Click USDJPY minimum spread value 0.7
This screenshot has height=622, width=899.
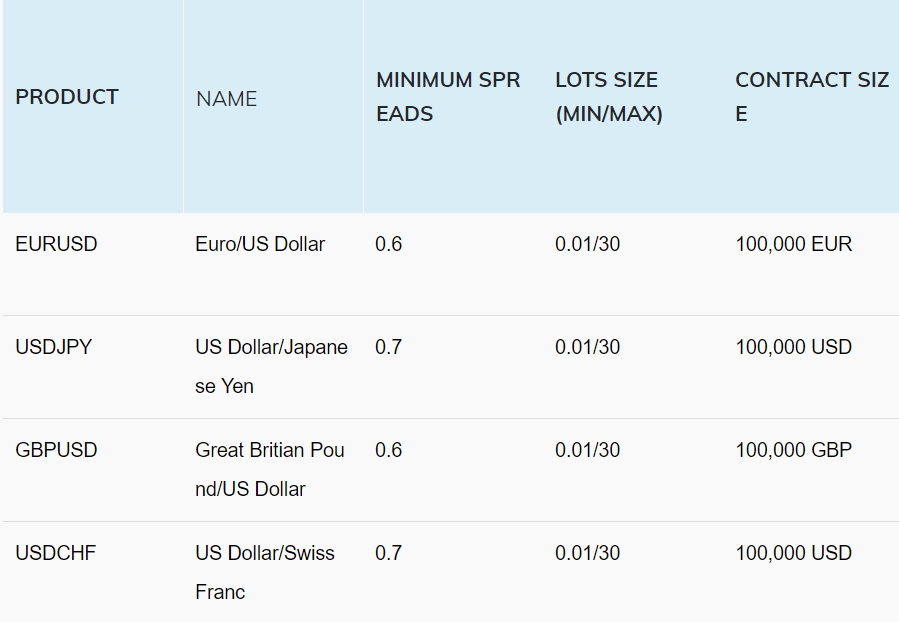point(388,347)
